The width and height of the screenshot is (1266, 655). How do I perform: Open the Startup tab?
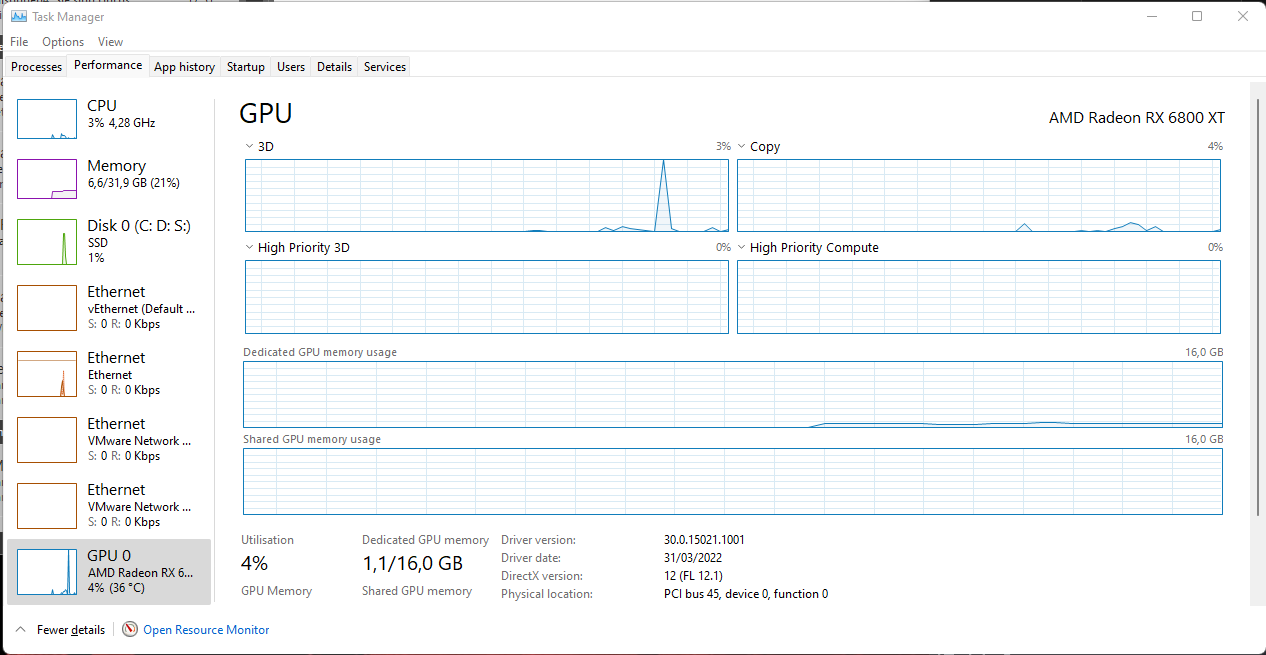(246, 67)
